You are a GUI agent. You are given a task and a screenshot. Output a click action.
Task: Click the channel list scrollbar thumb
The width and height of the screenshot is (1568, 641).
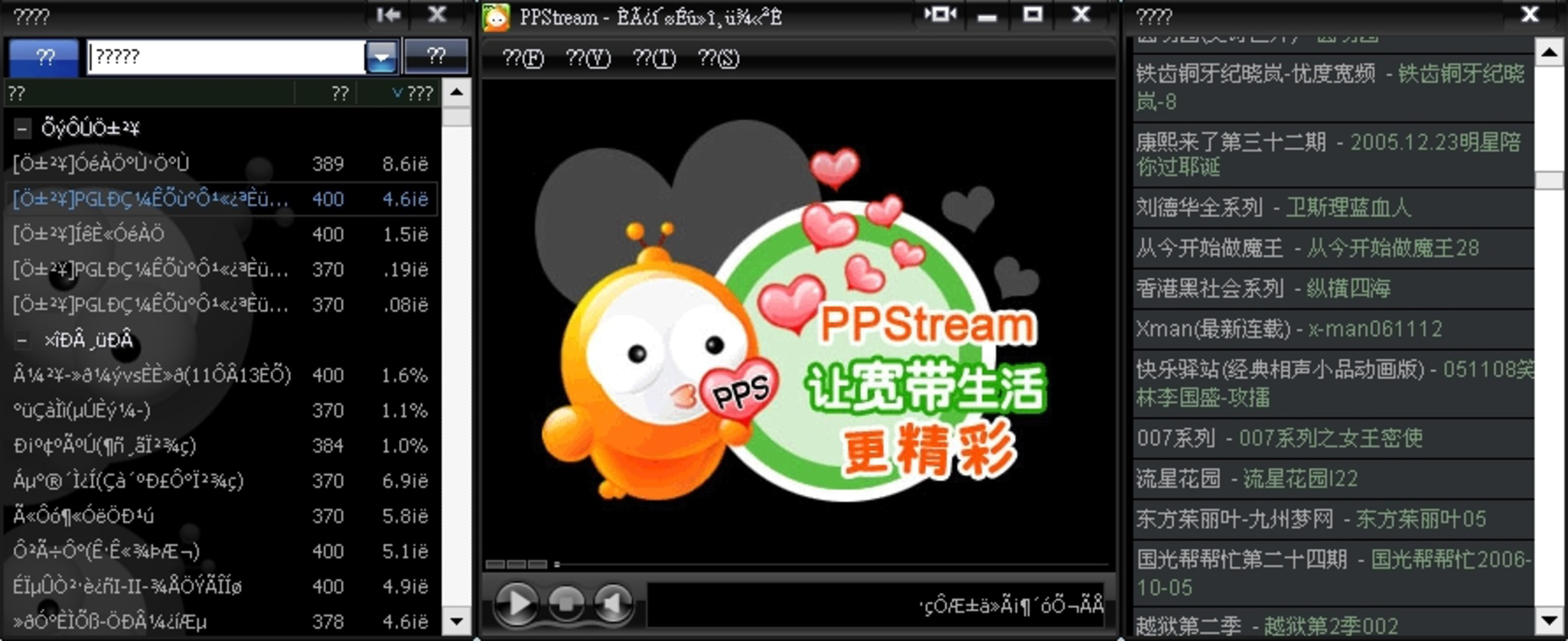pyautogui.click(x=456, y=117)
